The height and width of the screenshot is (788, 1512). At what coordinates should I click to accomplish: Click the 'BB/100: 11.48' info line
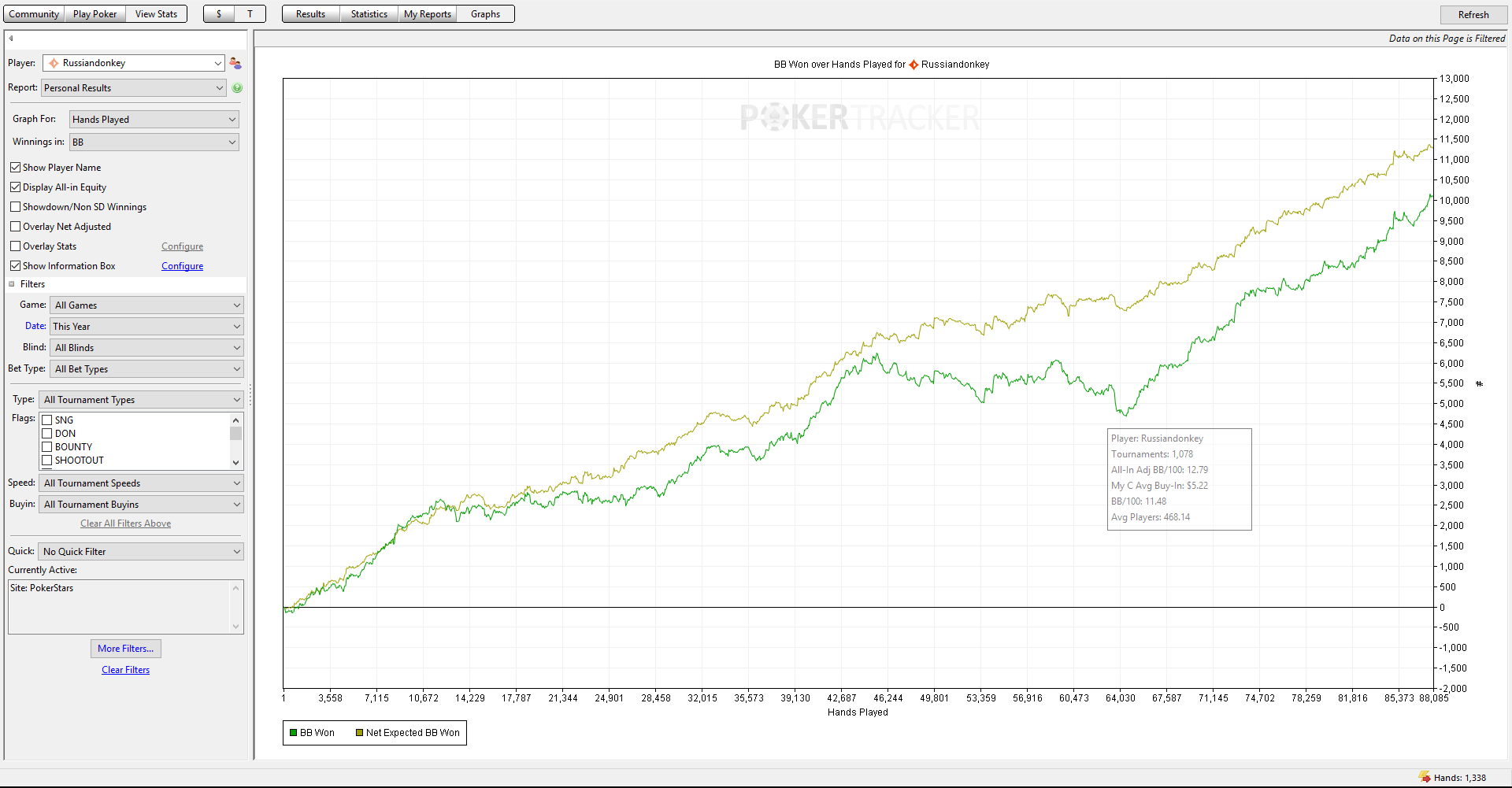click(1139, 501)
